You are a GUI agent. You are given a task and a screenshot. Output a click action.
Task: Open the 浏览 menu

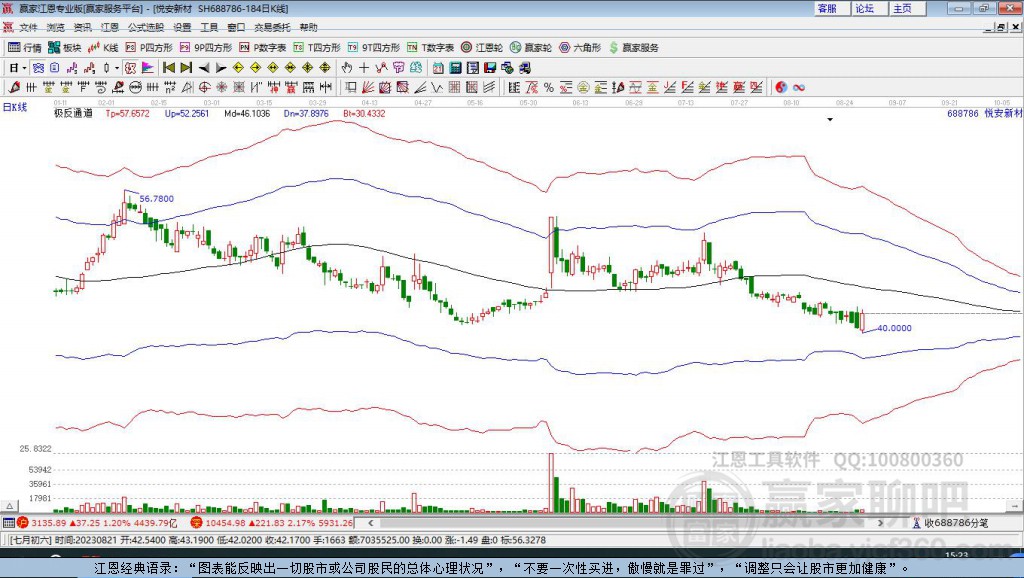click(x=56, y=27)
